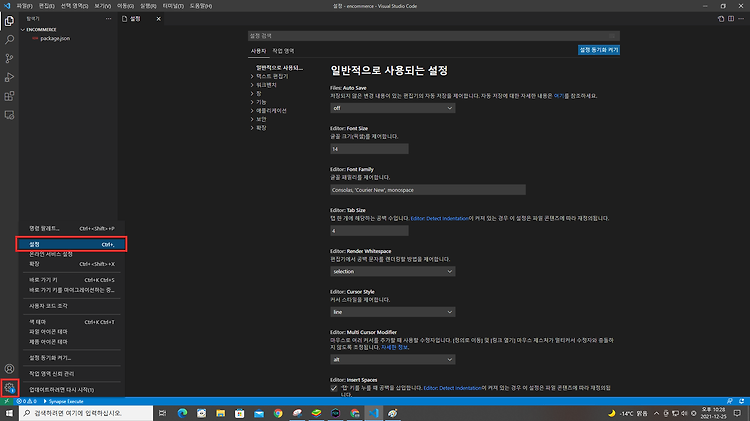The width and height of the screenshot is (750, 421).
Task: Click the Windows Start button
Action: (x=9, y=413)
